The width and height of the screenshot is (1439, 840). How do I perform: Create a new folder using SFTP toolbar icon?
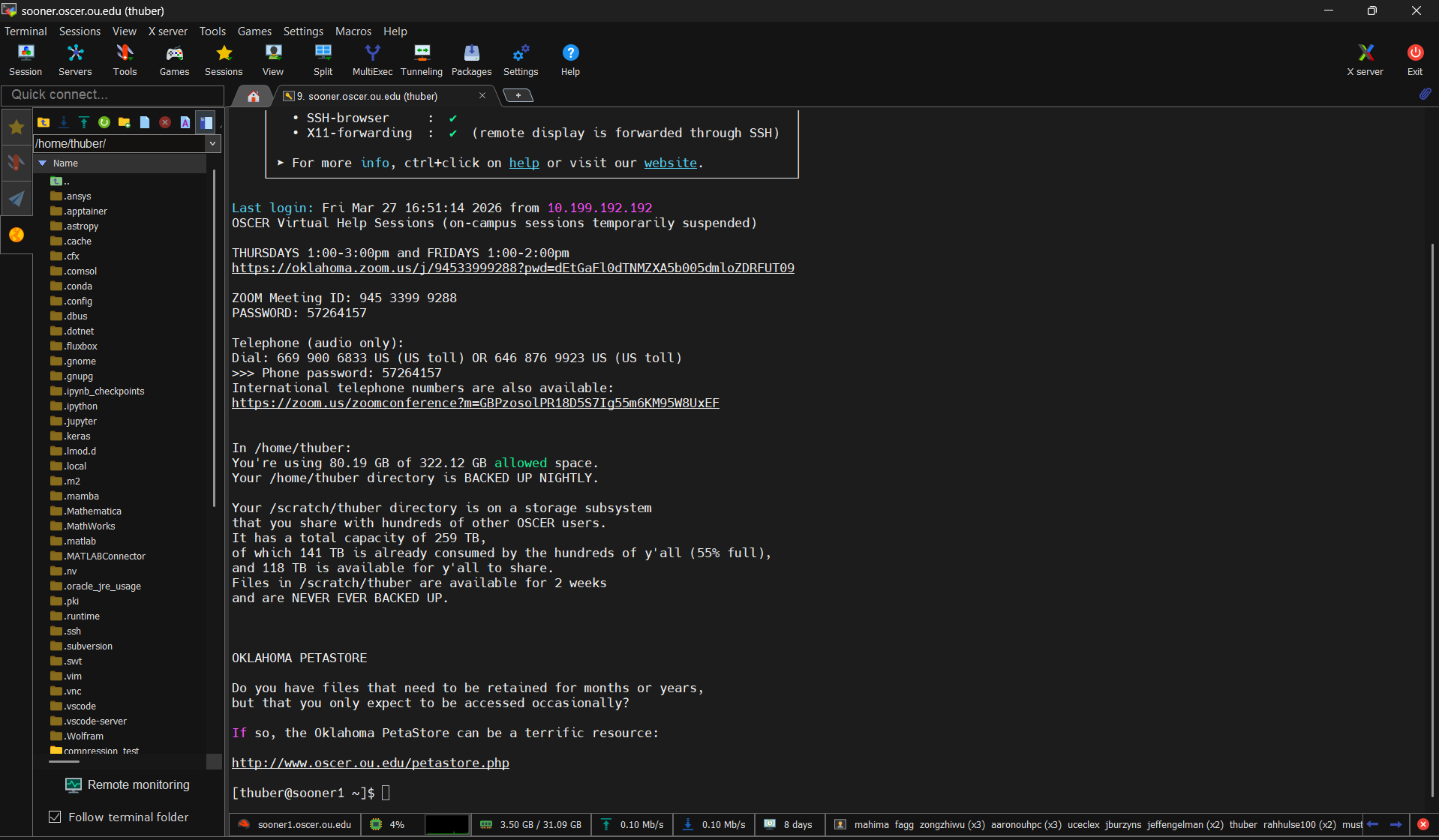pos(125,122)
